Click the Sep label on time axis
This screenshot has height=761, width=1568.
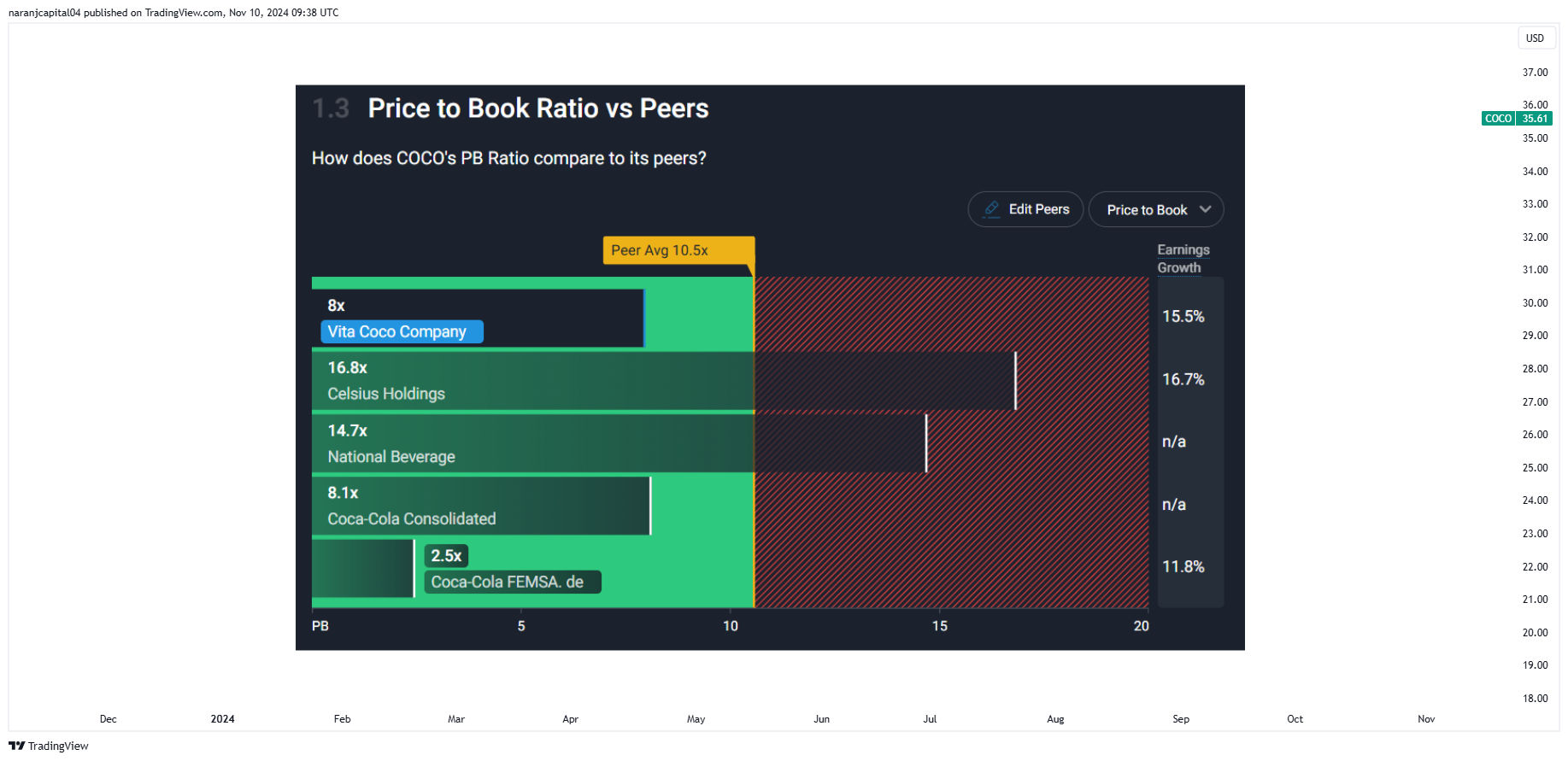(1181, 719)
